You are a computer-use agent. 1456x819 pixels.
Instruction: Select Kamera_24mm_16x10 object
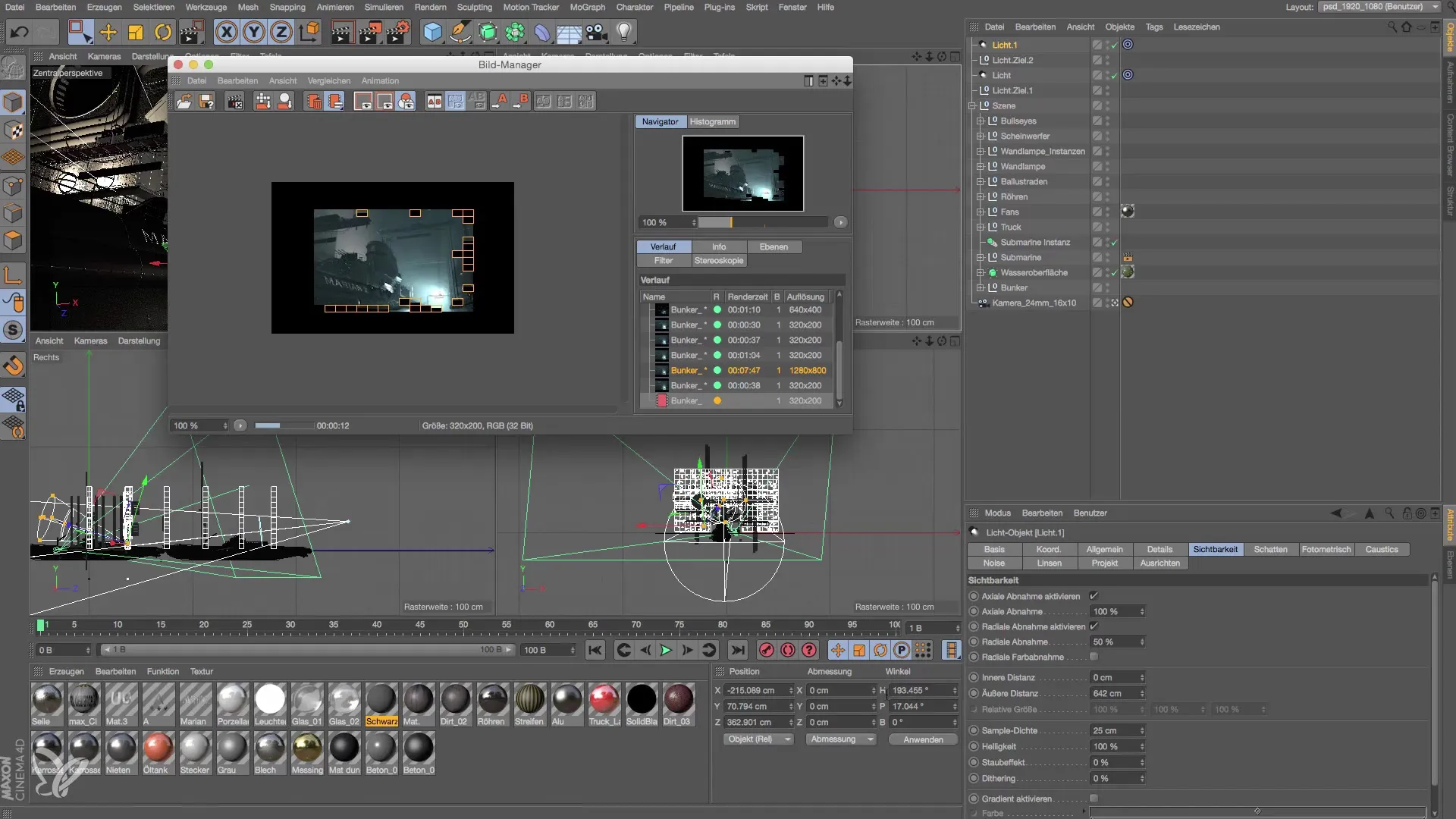(x=1034, y=303)
